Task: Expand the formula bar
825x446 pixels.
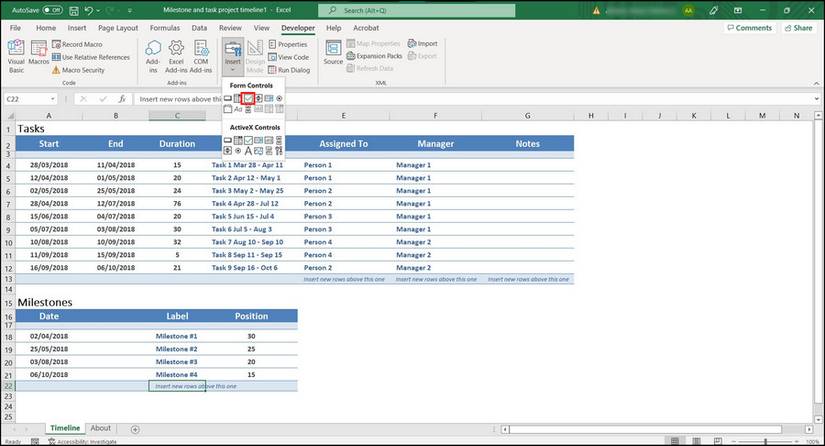Action: (816, 99)
